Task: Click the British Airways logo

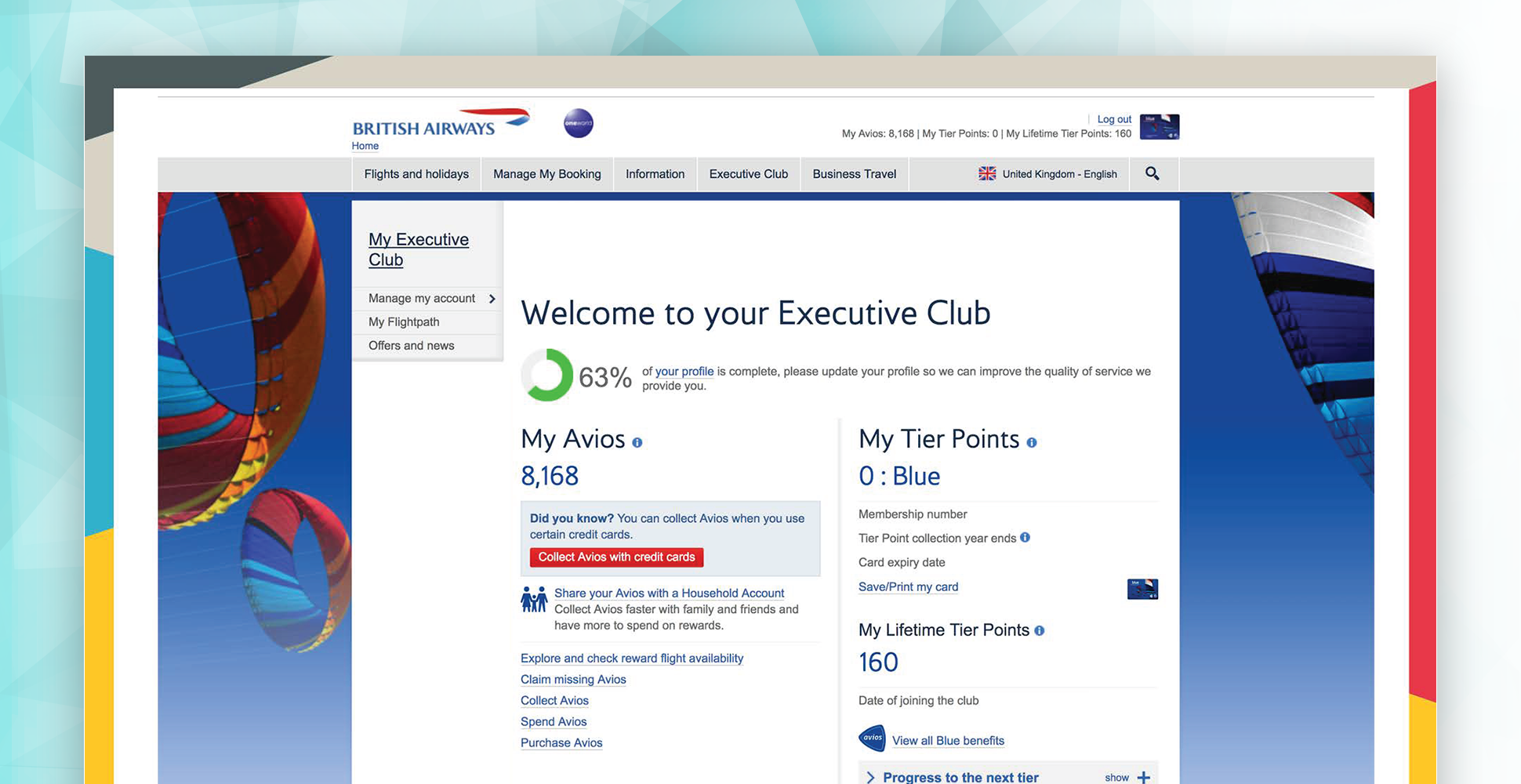Action: click(441, 124)
